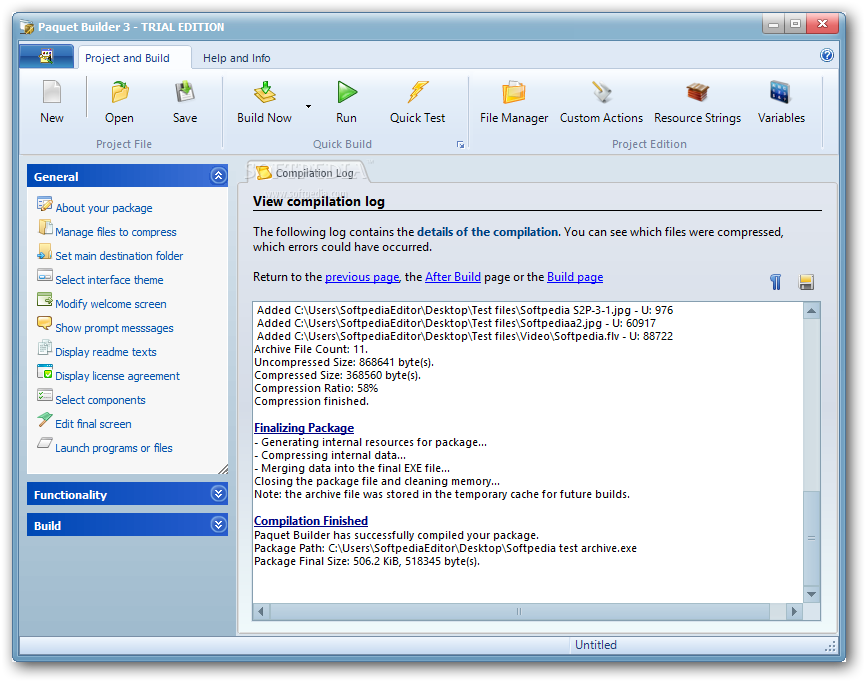The image size is (866, 682).
Task: Click the Select interface theme icon
Action: click(x=45, y=276)
